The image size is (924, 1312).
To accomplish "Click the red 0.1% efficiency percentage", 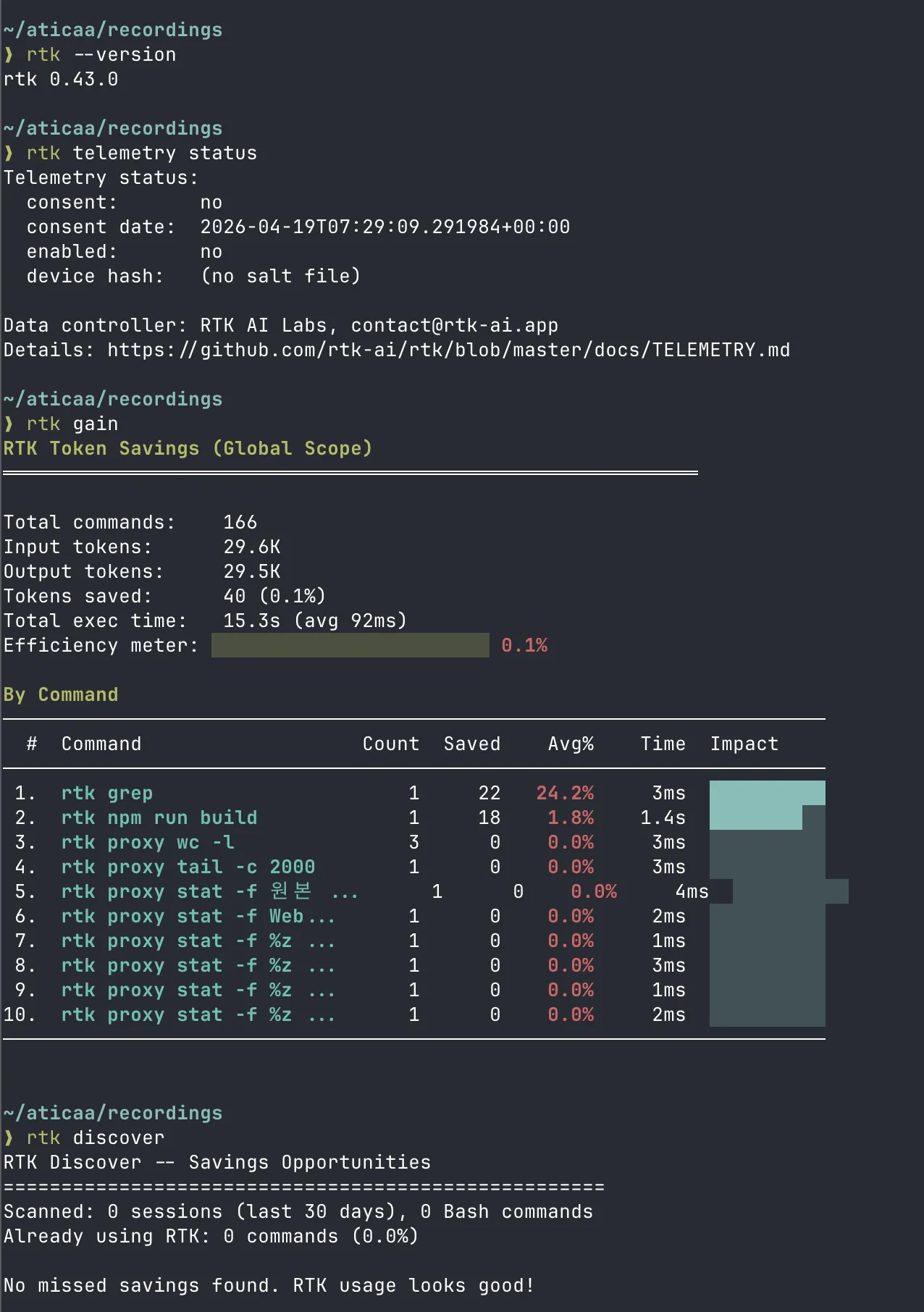I will click(x=524, y=645).
